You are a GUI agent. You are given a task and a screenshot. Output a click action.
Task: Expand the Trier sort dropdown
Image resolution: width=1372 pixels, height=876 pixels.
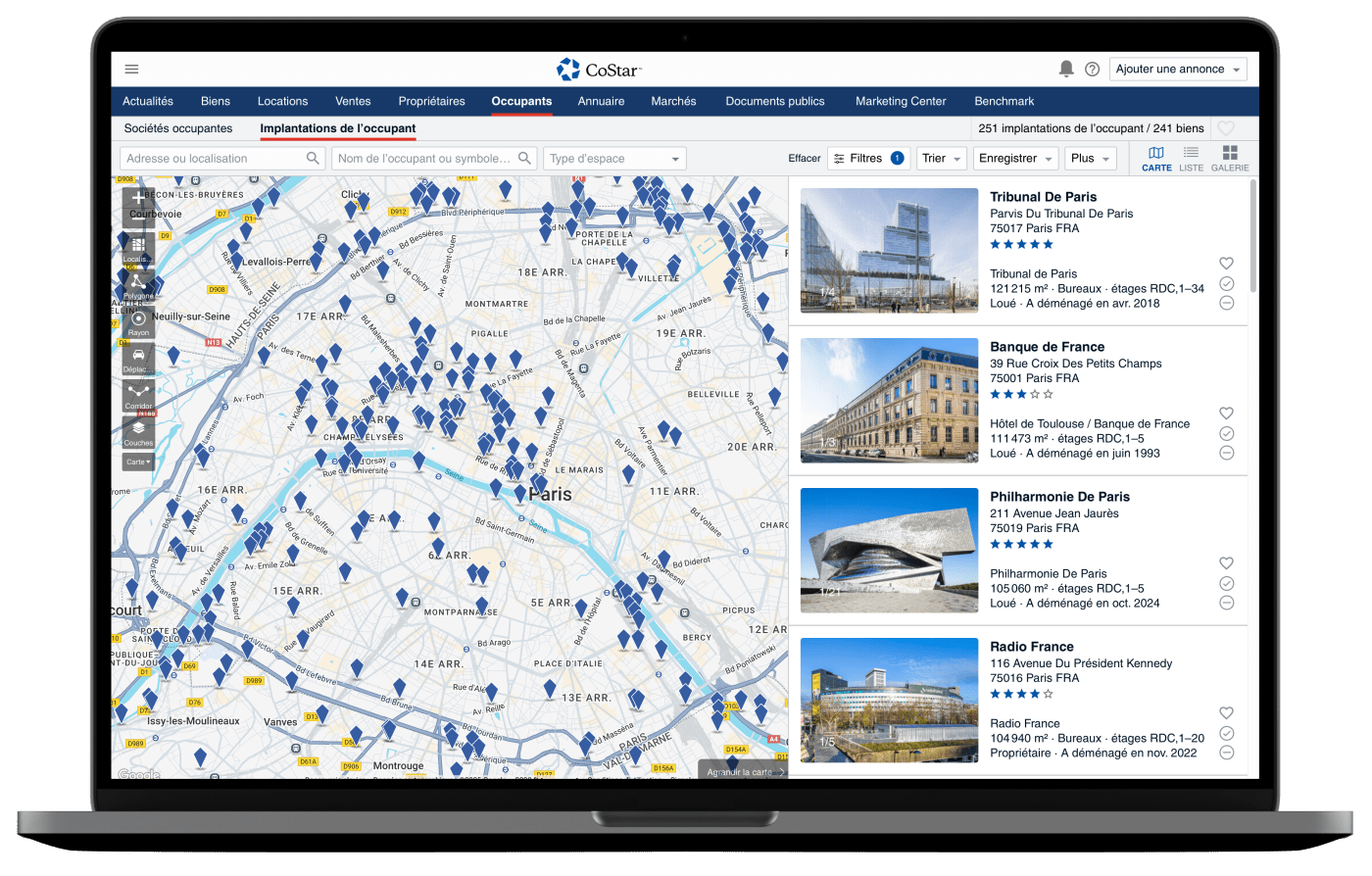coord(942,159)
